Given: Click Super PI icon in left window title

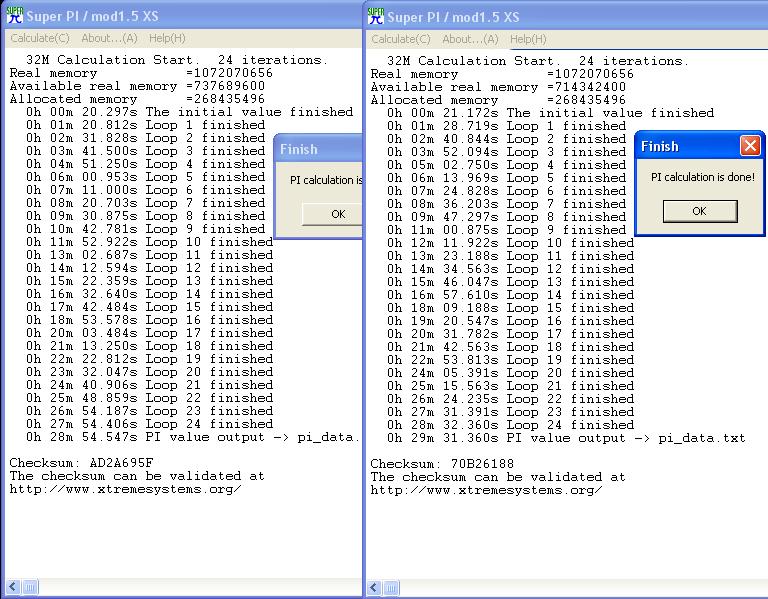Looking at the screenshot, I should (x=15, y=16).
